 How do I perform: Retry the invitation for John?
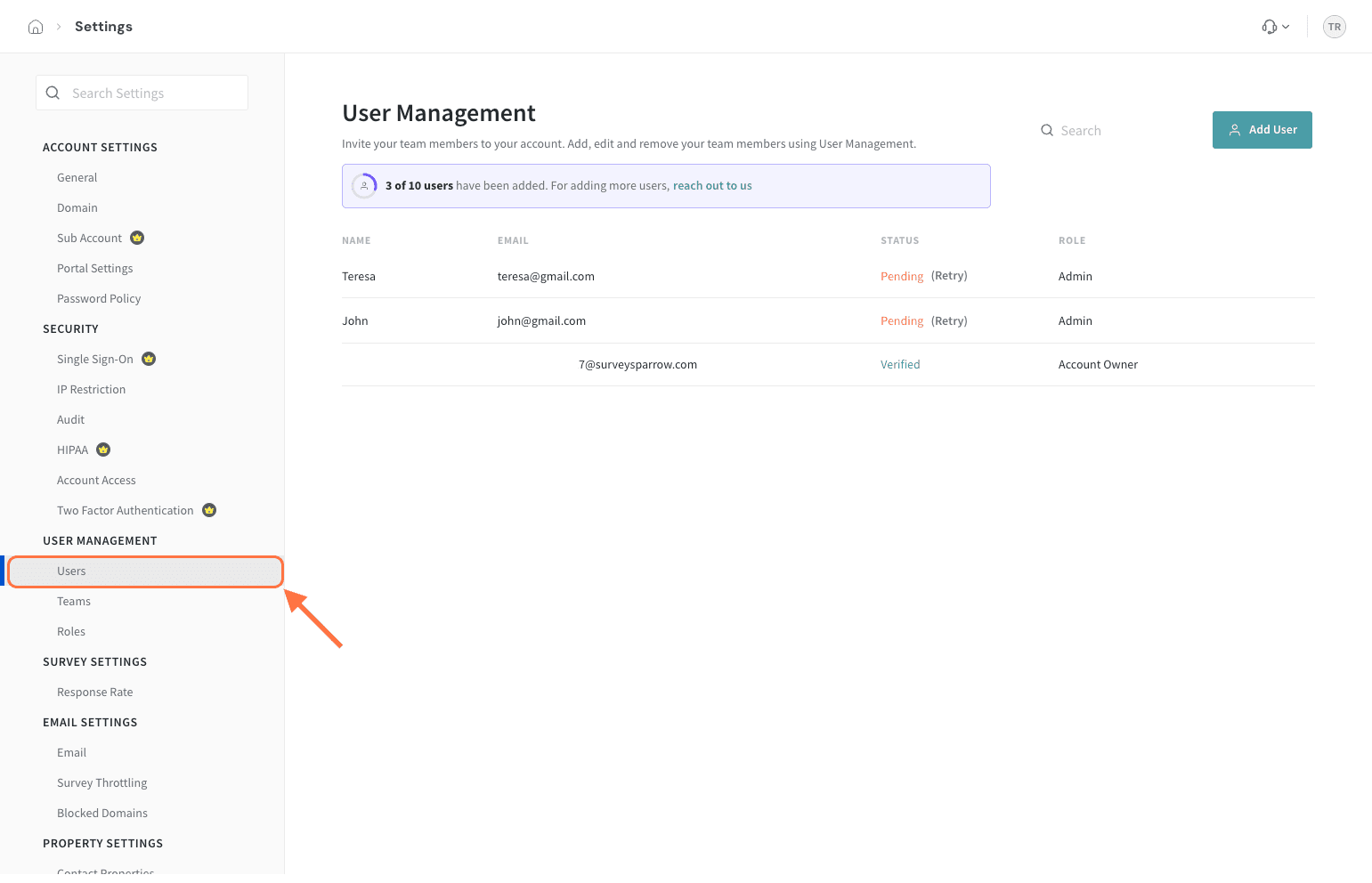click(x=949, y=320)
